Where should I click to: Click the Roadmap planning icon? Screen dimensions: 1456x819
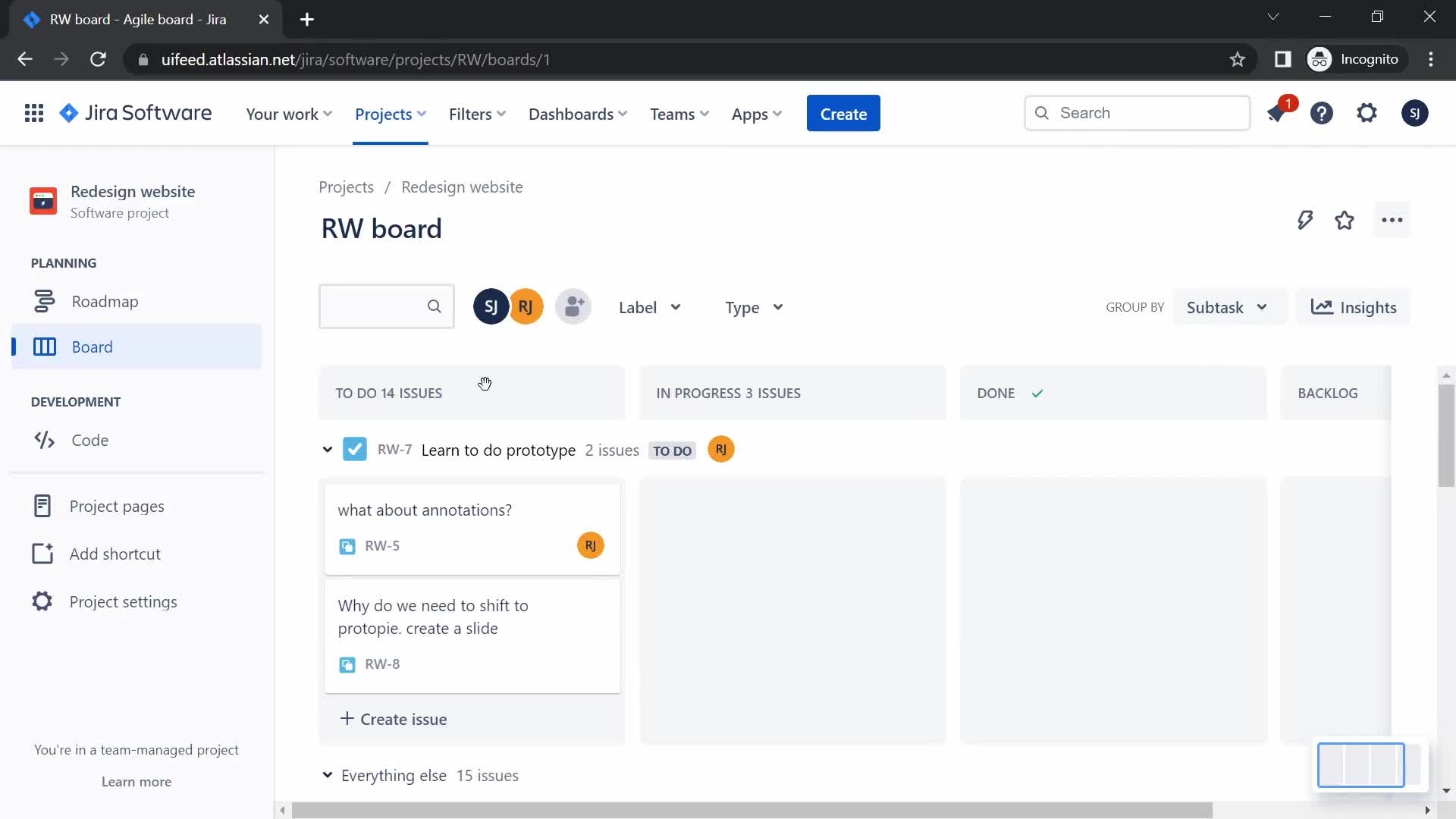(x=43, y=301)
